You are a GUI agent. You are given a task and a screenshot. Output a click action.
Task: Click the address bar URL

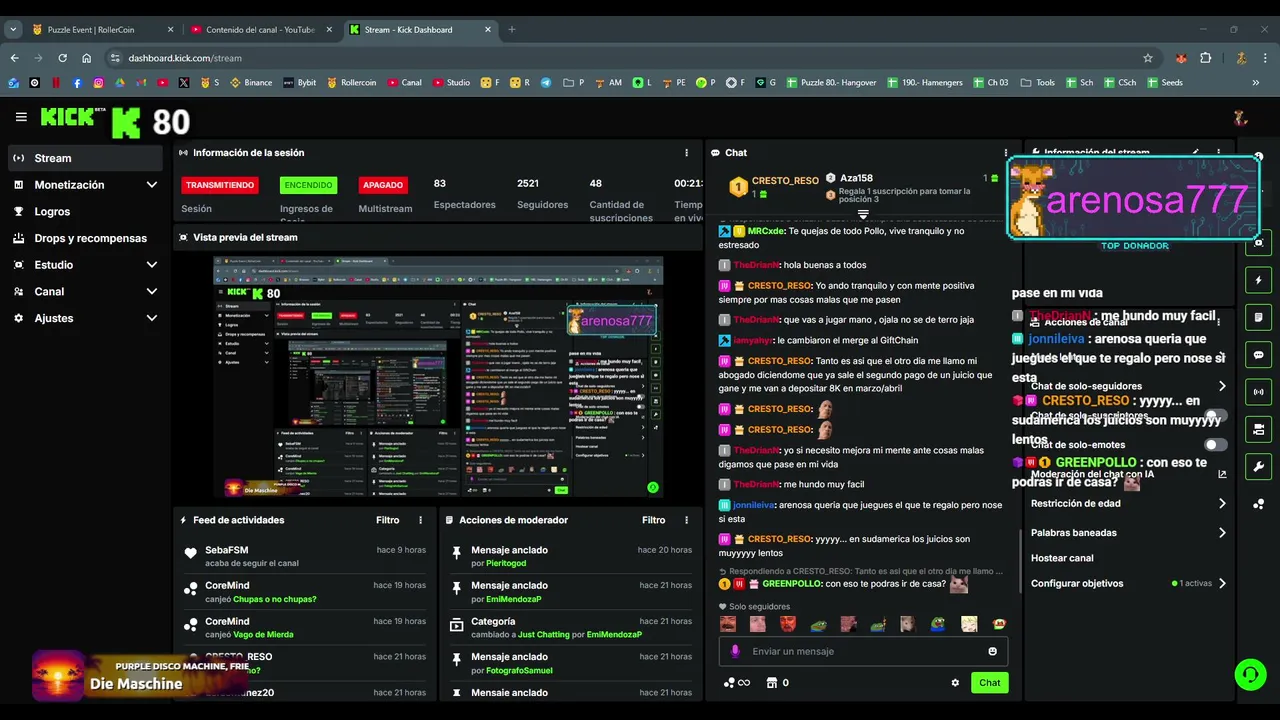[x=185, y=58]
